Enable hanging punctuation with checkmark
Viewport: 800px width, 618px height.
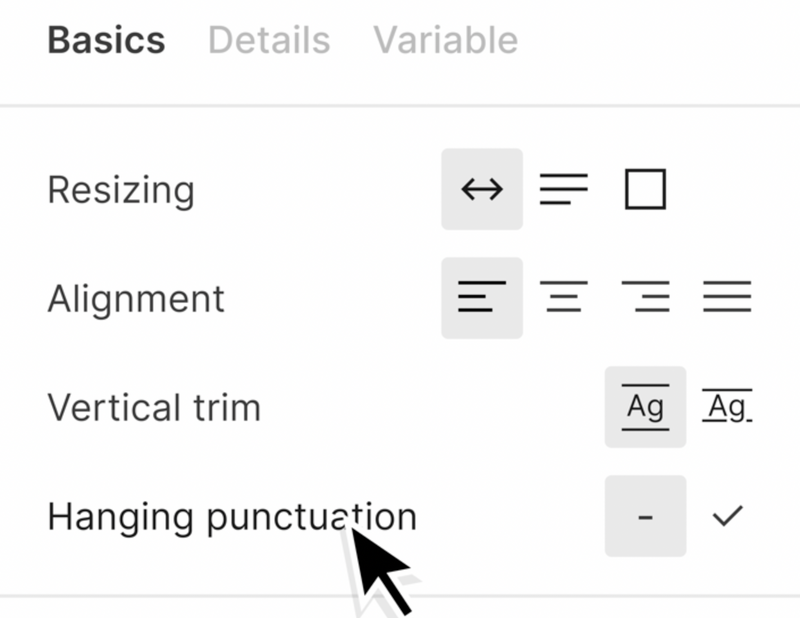click(727, 516)
